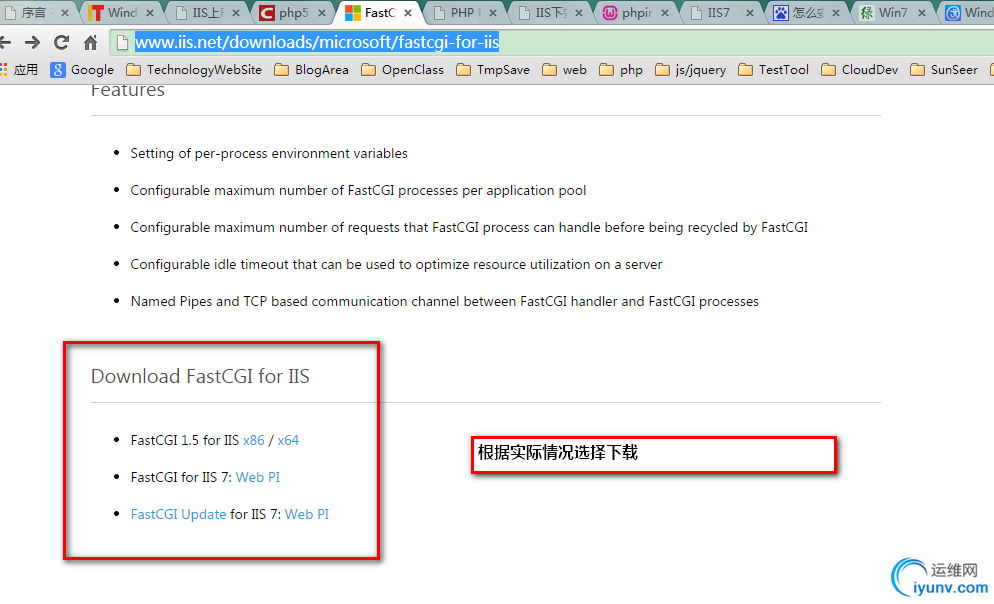The height and width of the screenshot is (604, 994).
Task: Open the SunSeer bookmark folder
Action: [944, 70]
